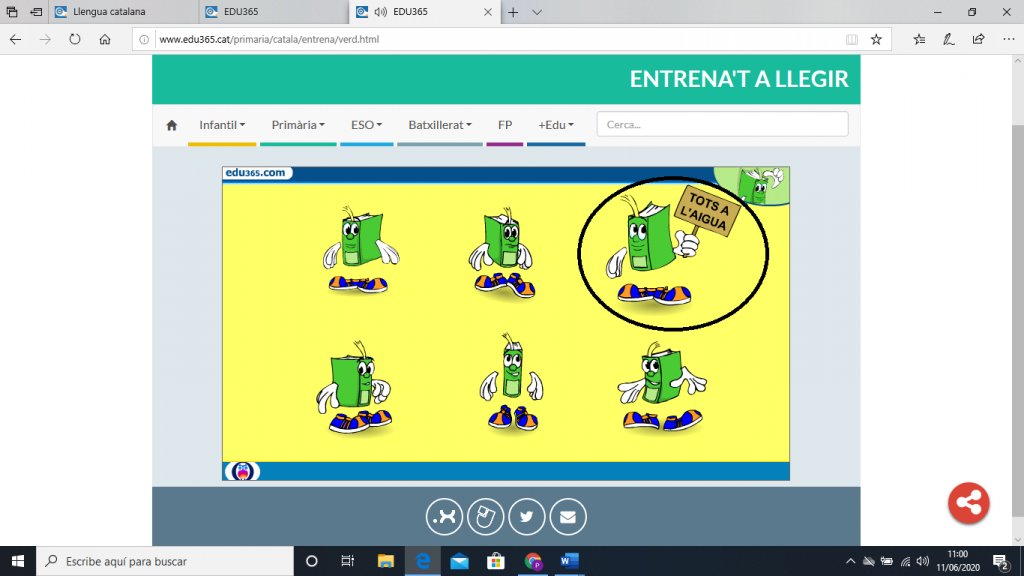Image resolution: width=1024 pixels, height=576 pixels.
Task: Click the XTEC logo icon in the footer
Action: point(444,517)
